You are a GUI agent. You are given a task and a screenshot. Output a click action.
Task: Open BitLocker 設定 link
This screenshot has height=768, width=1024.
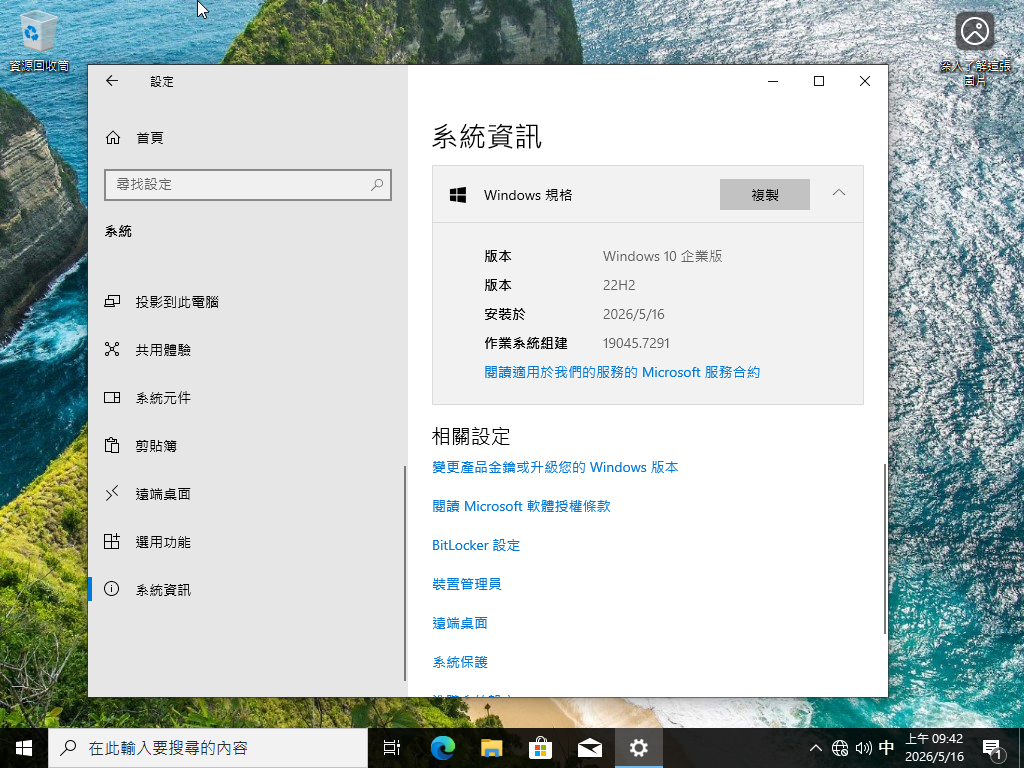[x=476, y=545]
